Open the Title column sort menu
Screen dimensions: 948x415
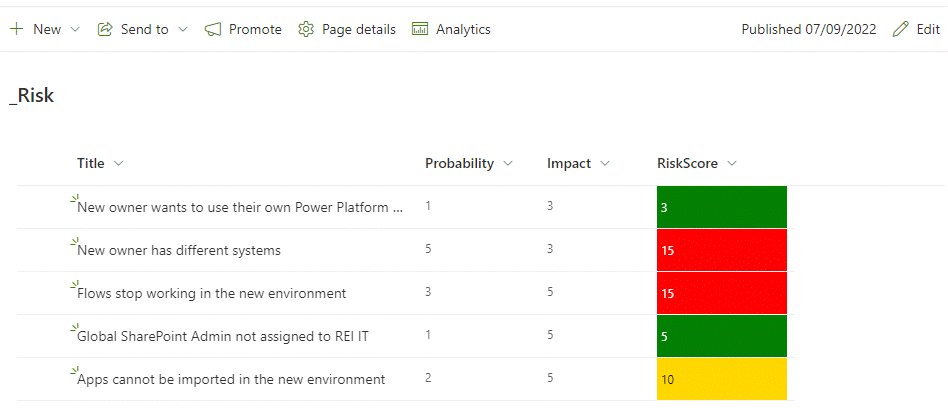pyautogui.click(x=119, y=163)
